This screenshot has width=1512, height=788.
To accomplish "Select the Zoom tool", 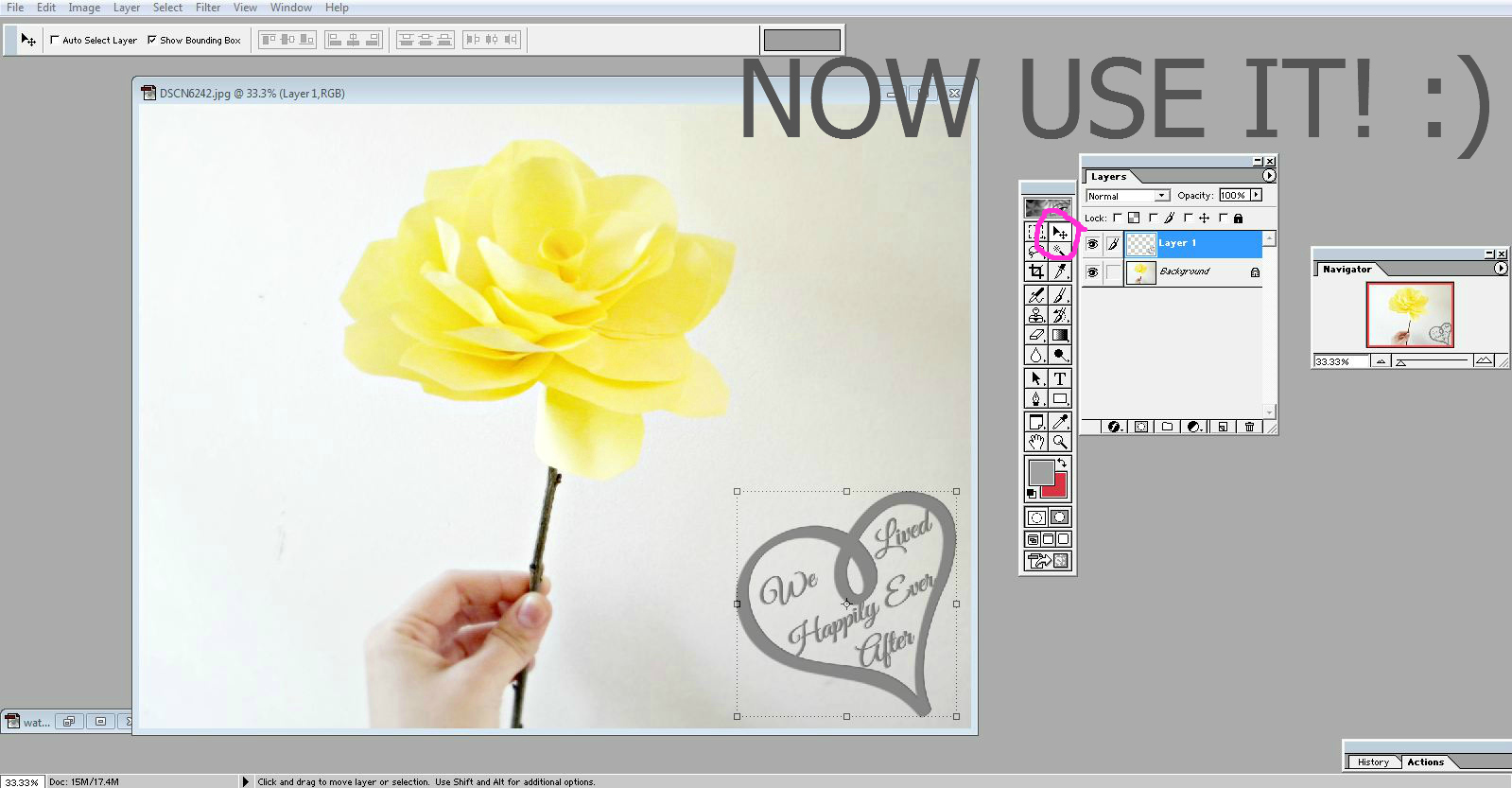I will [1060, 442].
